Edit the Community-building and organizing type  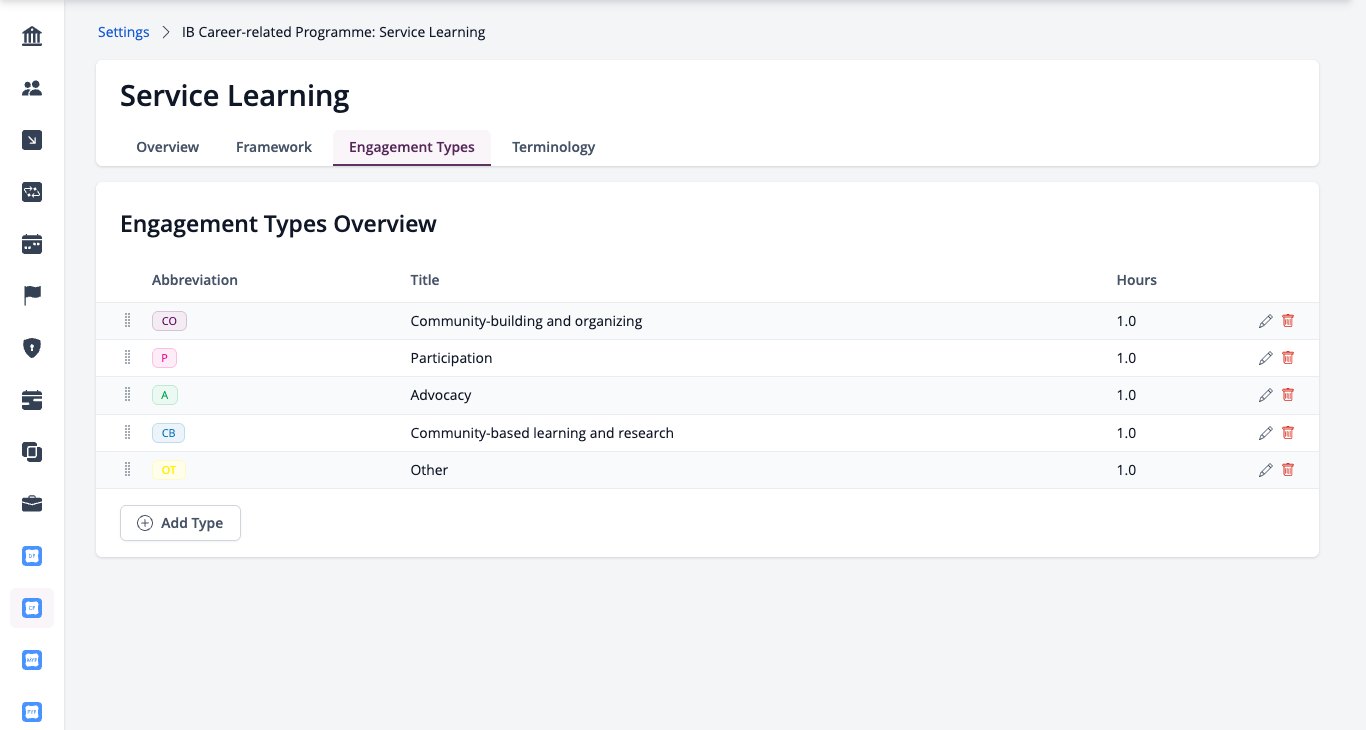[x=1266, y=321]
